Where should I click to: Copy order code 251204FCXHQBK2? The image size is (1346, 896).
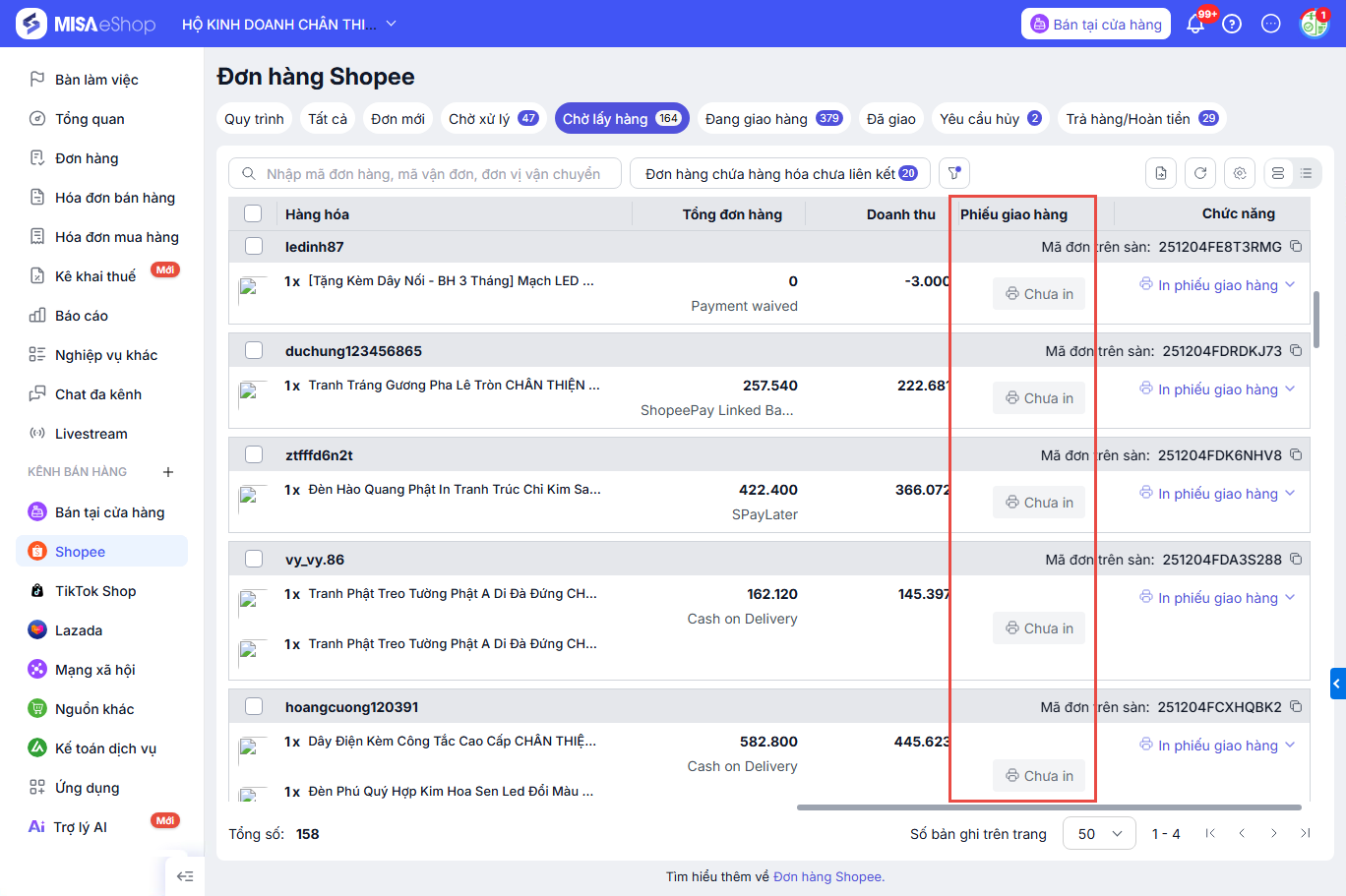[1296, 706]
